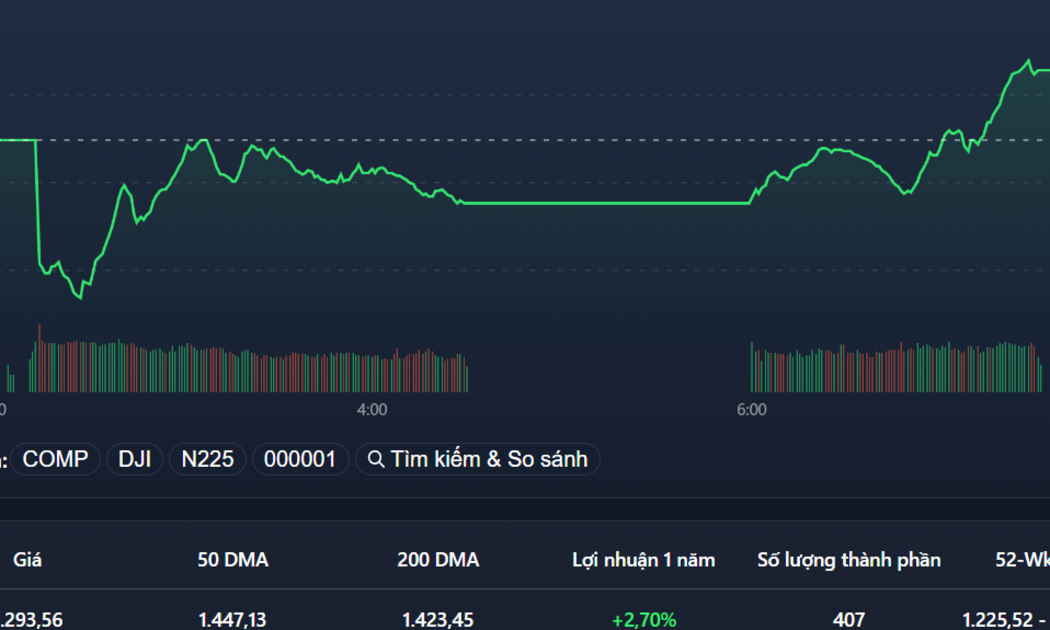Viewport: 1050px width, 630px height.
Task: Click the Lợi nhuận 1 năm header
Action: coord(644,560)
